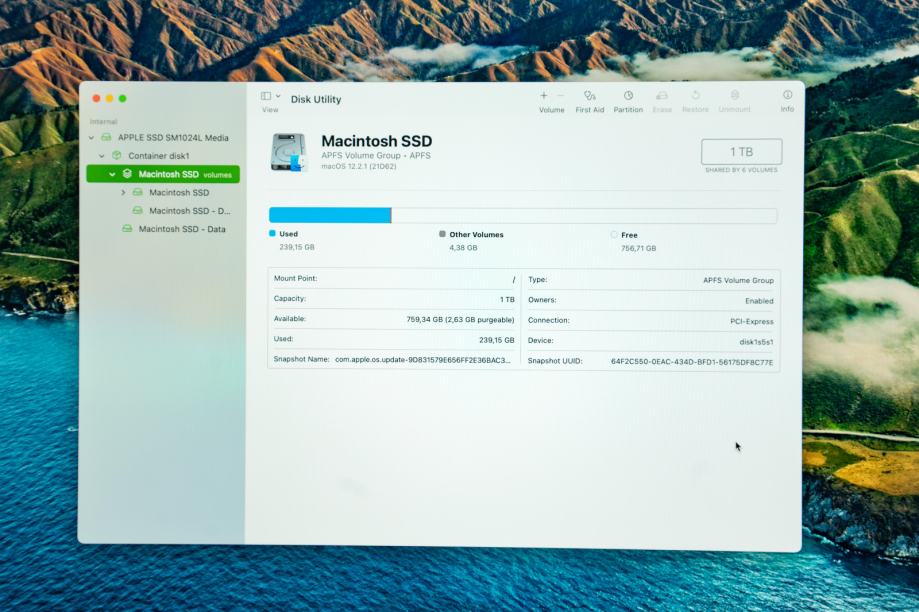The width and height of the screenshot is (919, 612).
Task: Click the Disk Utility window title
Action: (x=316, y=100)
